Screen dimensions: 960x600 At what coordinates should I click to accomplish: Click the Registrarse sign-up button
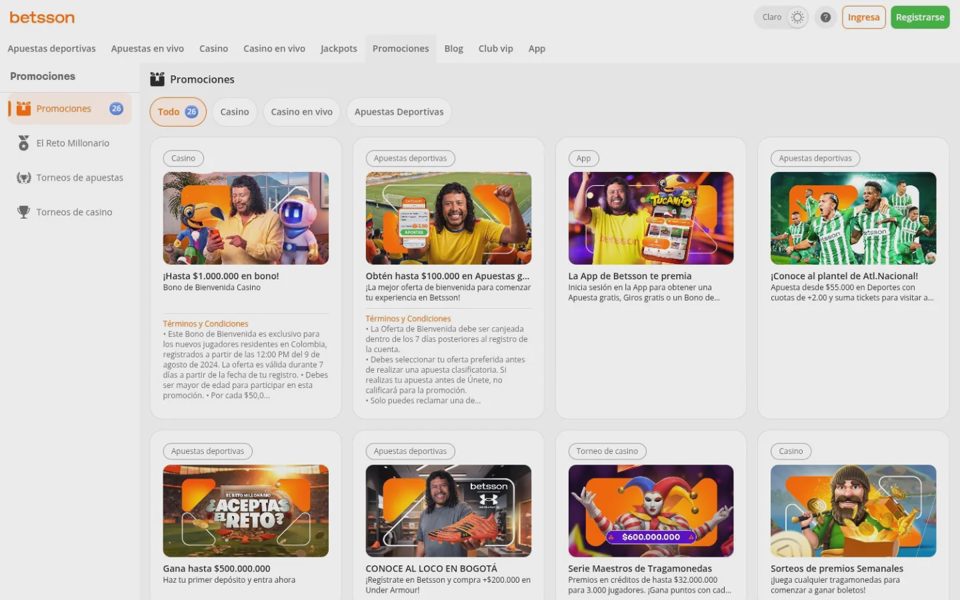click(x=920, y=17)
